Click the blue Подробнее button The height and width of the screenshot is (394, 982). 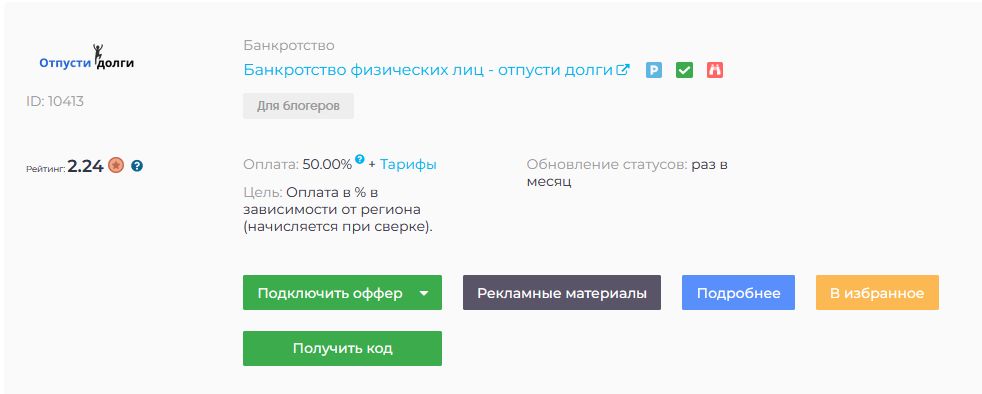click(x=738, y=293)
